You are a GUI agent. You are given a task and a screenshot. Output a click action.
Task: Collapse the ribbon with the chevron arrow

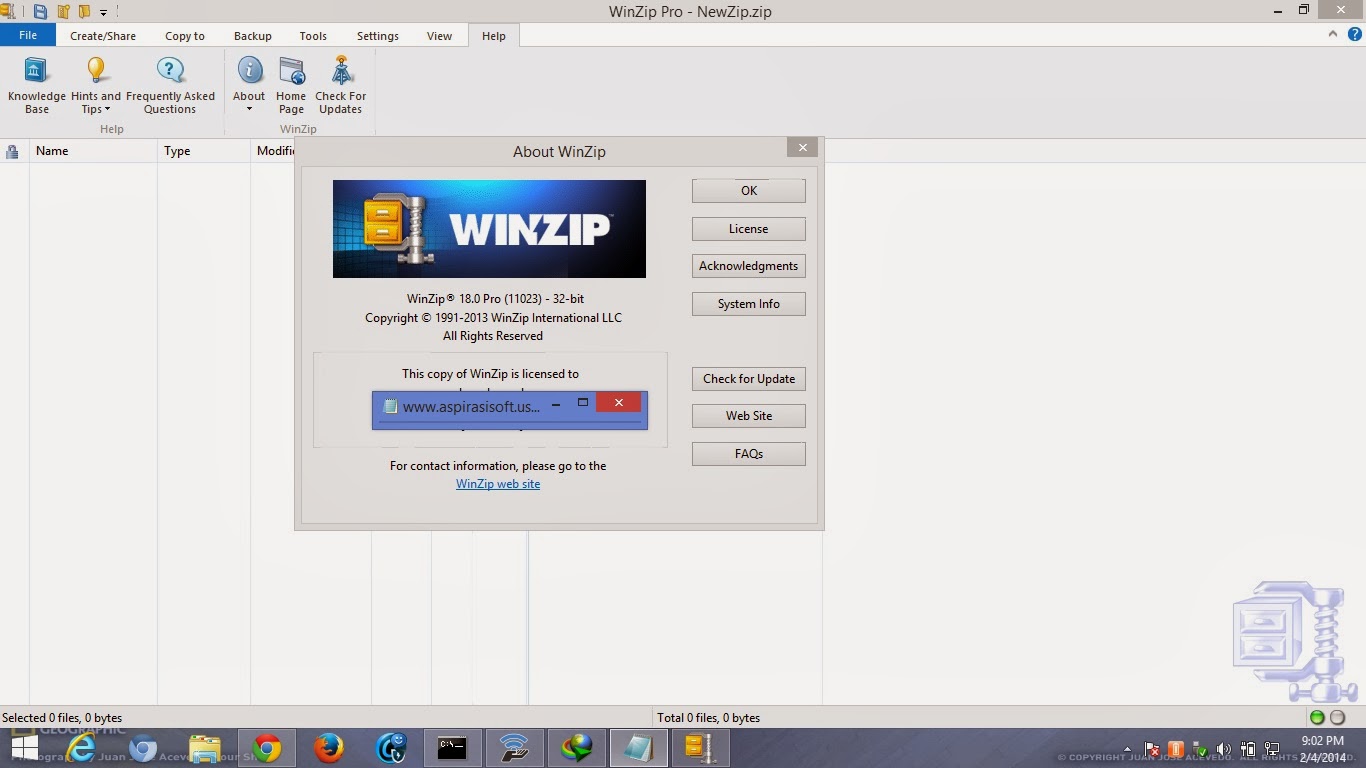(1333, 34)
